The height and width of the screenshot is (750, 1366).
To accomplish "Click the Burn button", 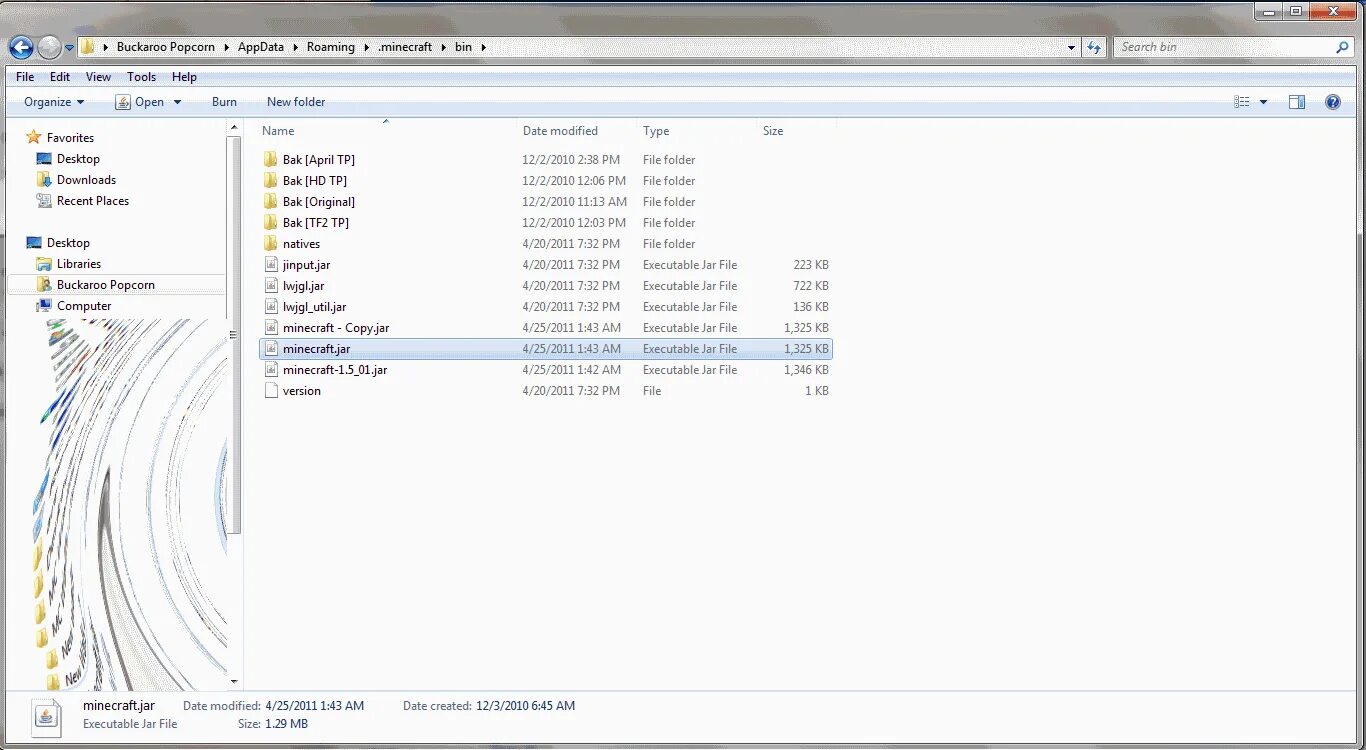I will [224, 102].
